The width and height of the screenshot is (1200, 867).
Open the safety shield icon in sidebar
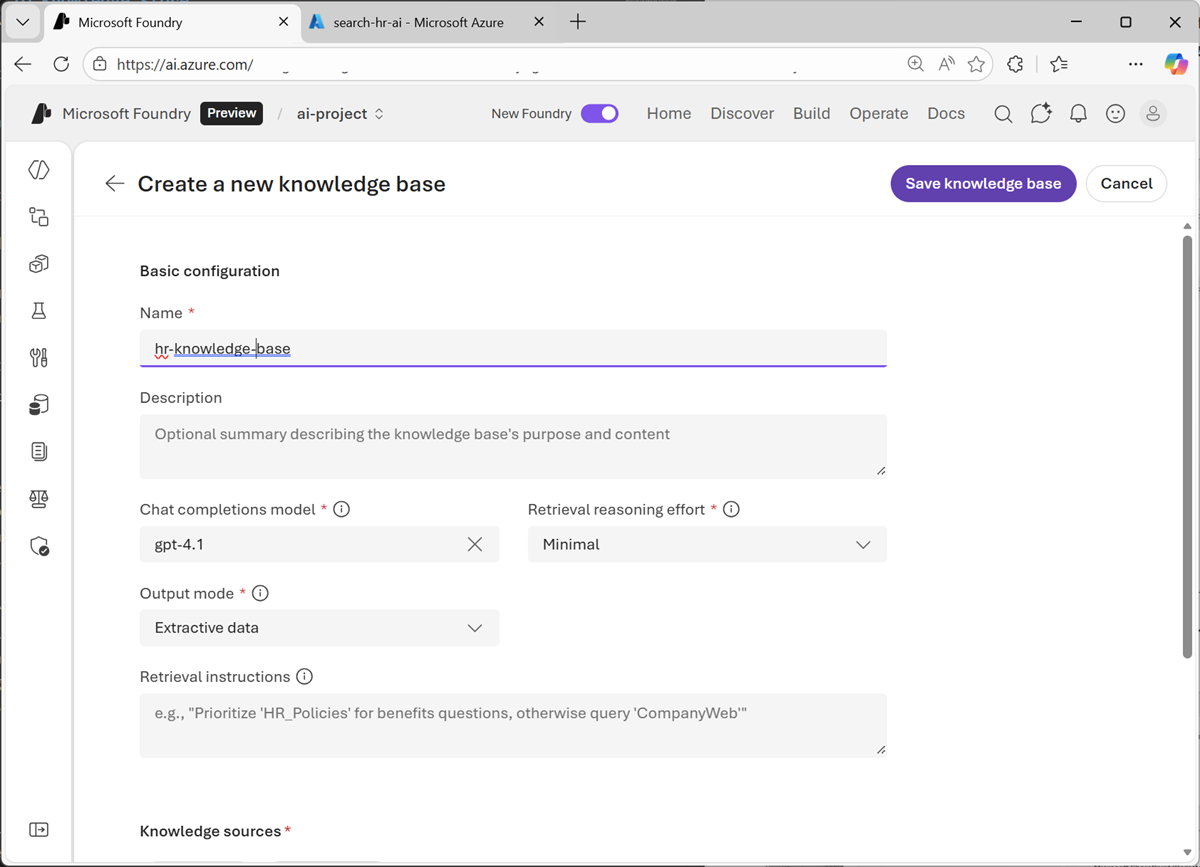(x=39, y=546)
